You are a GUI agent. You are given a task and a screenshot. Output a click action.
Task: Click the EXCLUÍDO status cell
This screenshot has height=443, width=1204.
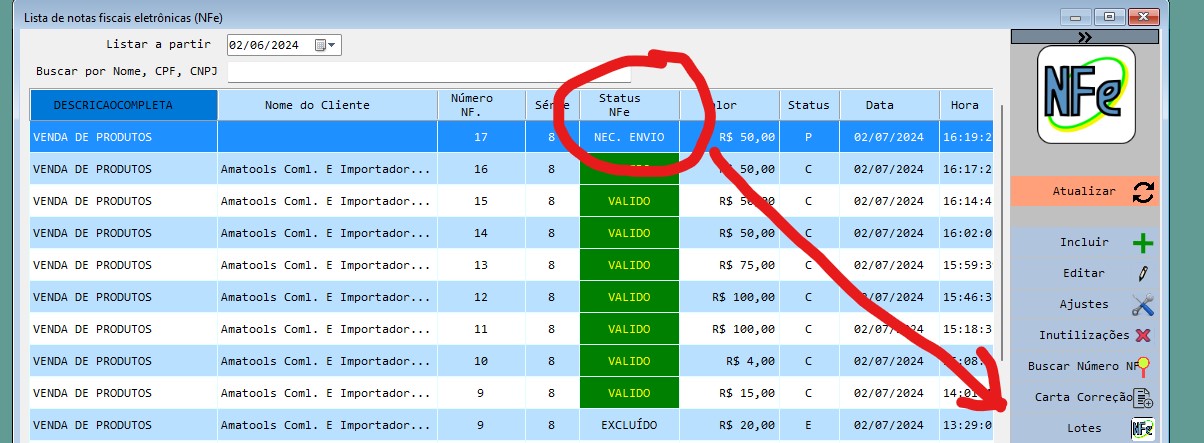629,425
